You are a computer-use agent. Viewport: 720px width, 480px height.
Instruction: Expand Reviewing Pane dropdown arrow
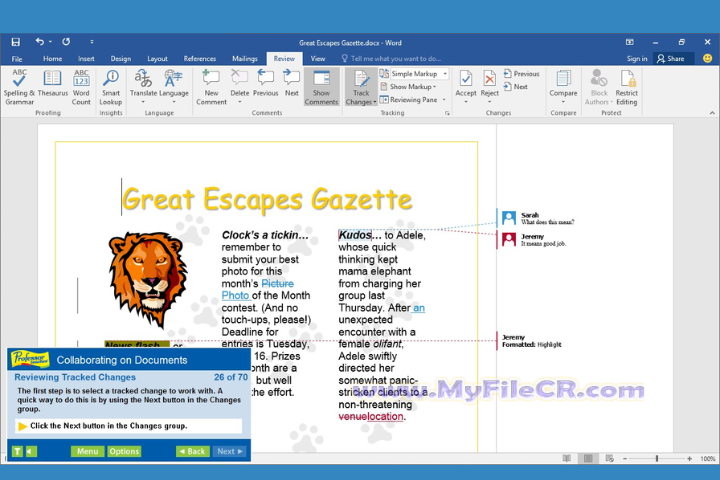(444, 100)
